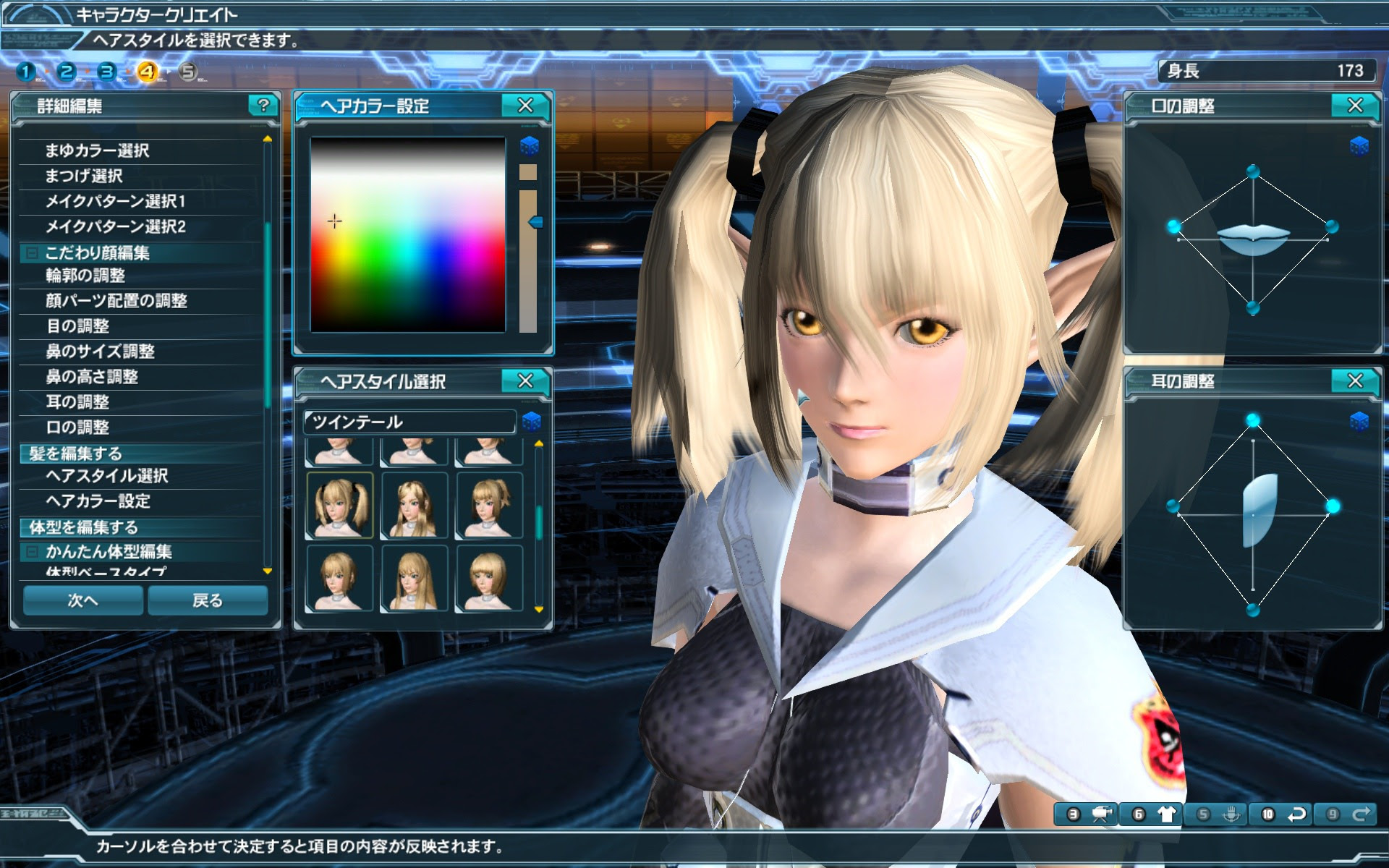The image size is (1389, 868).
Task: Go to creation step 5
Action: click(x=188, y=71)
